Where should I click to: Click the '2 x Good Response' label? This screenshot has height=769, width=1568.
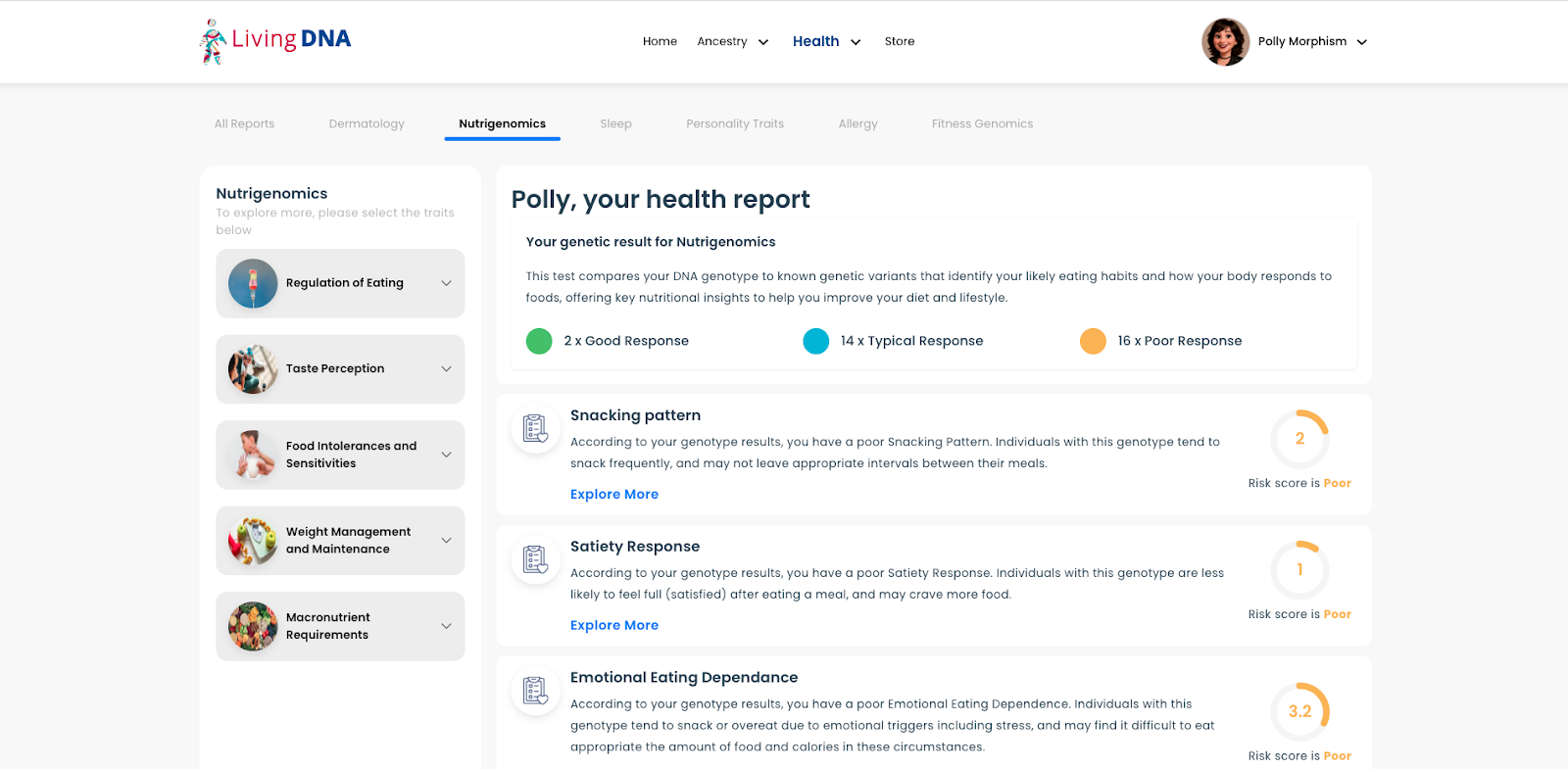626,341
